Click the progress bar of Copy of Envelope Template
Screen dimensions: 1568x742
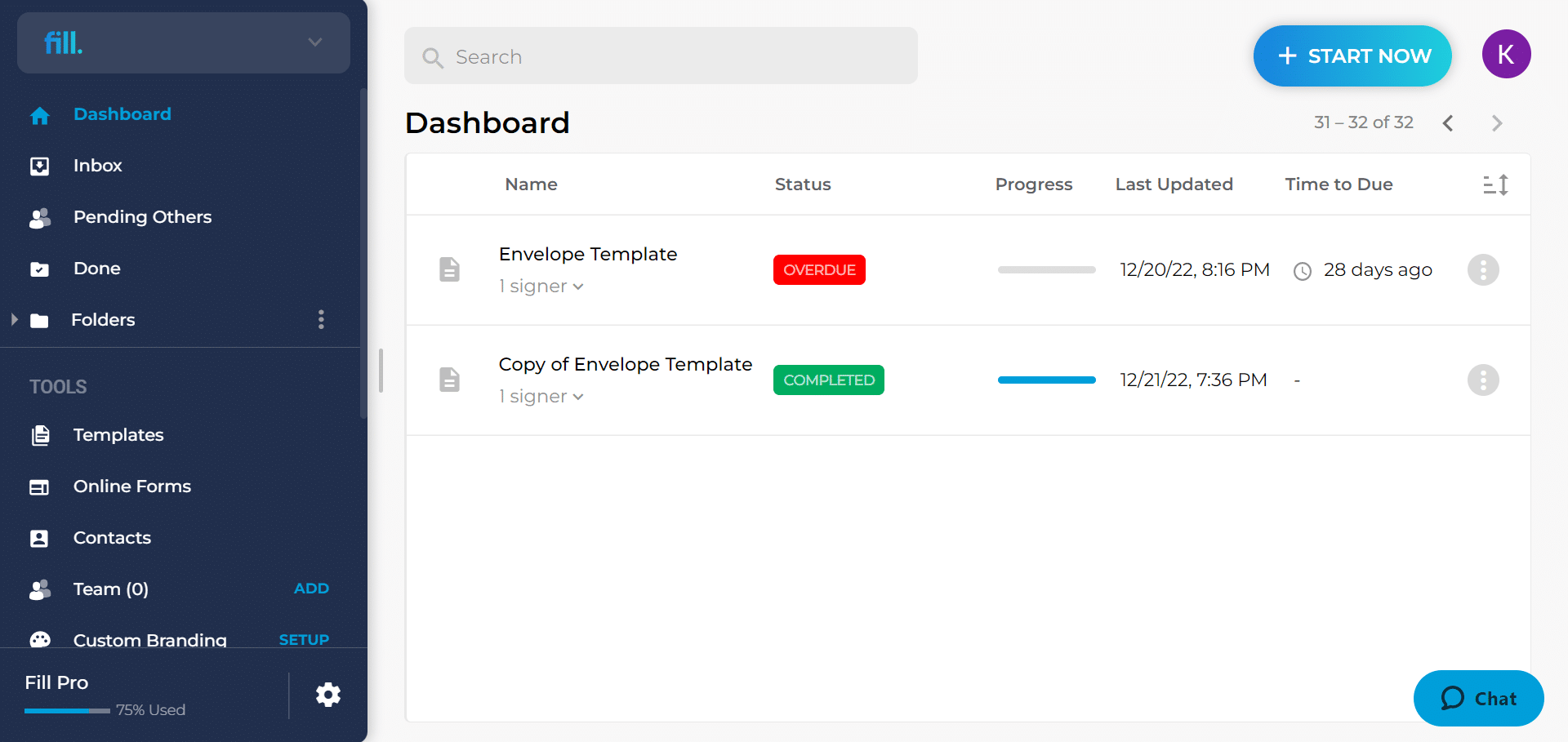1046,380
